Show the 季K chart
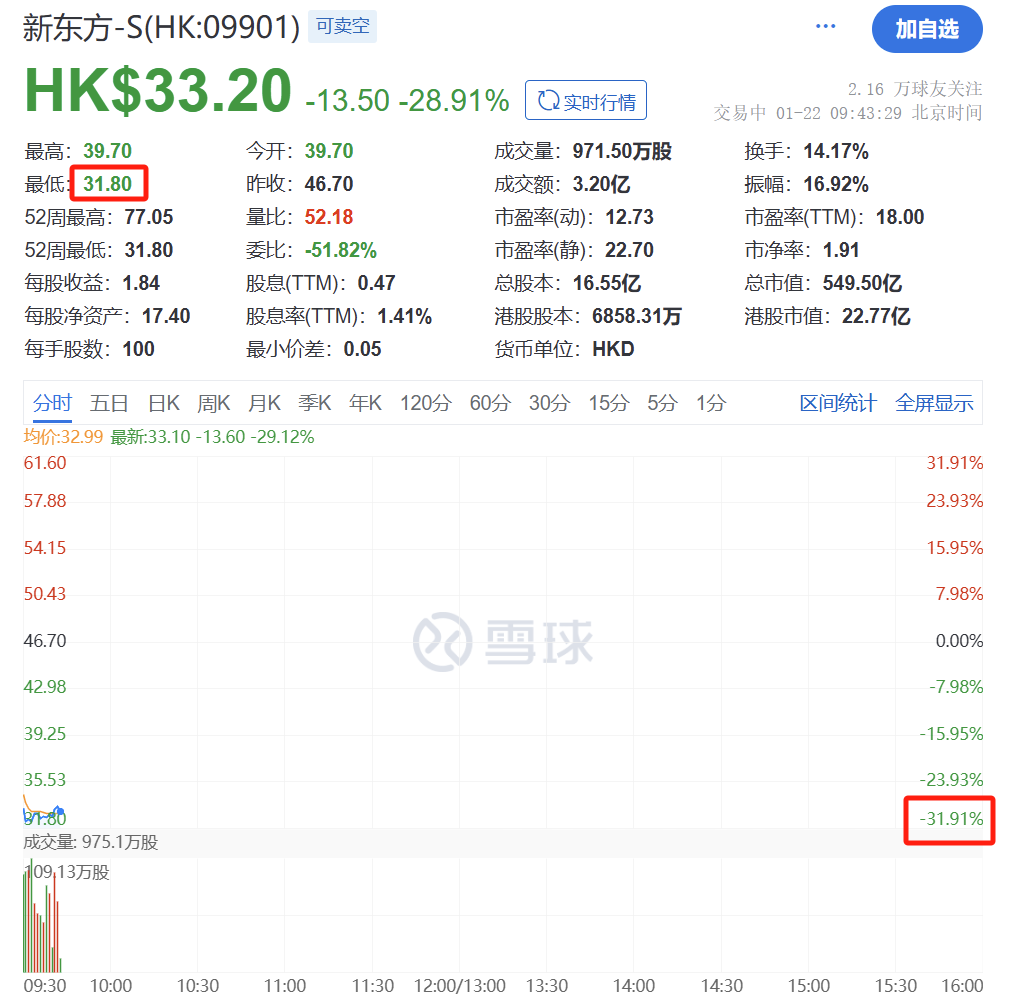This screenshot has height=1005, width=1024. 314,403
